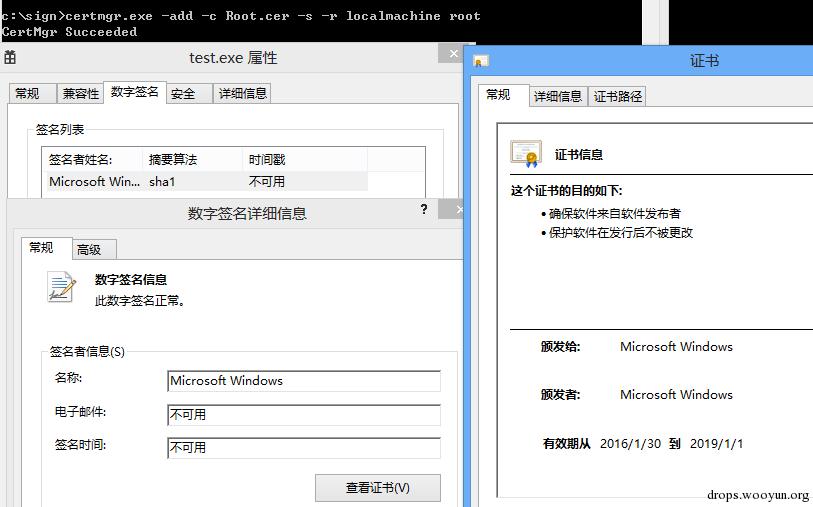
Task: Select 常规 tab in certificate window
Action: pyautogui.click(x=503, y=95)
